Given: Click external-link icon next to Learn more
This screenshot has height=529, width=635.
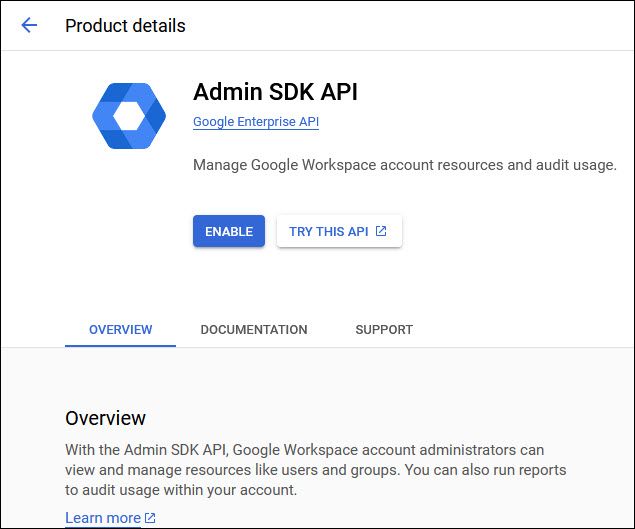Looking at the screenshot, I should (x=151, y=518).
